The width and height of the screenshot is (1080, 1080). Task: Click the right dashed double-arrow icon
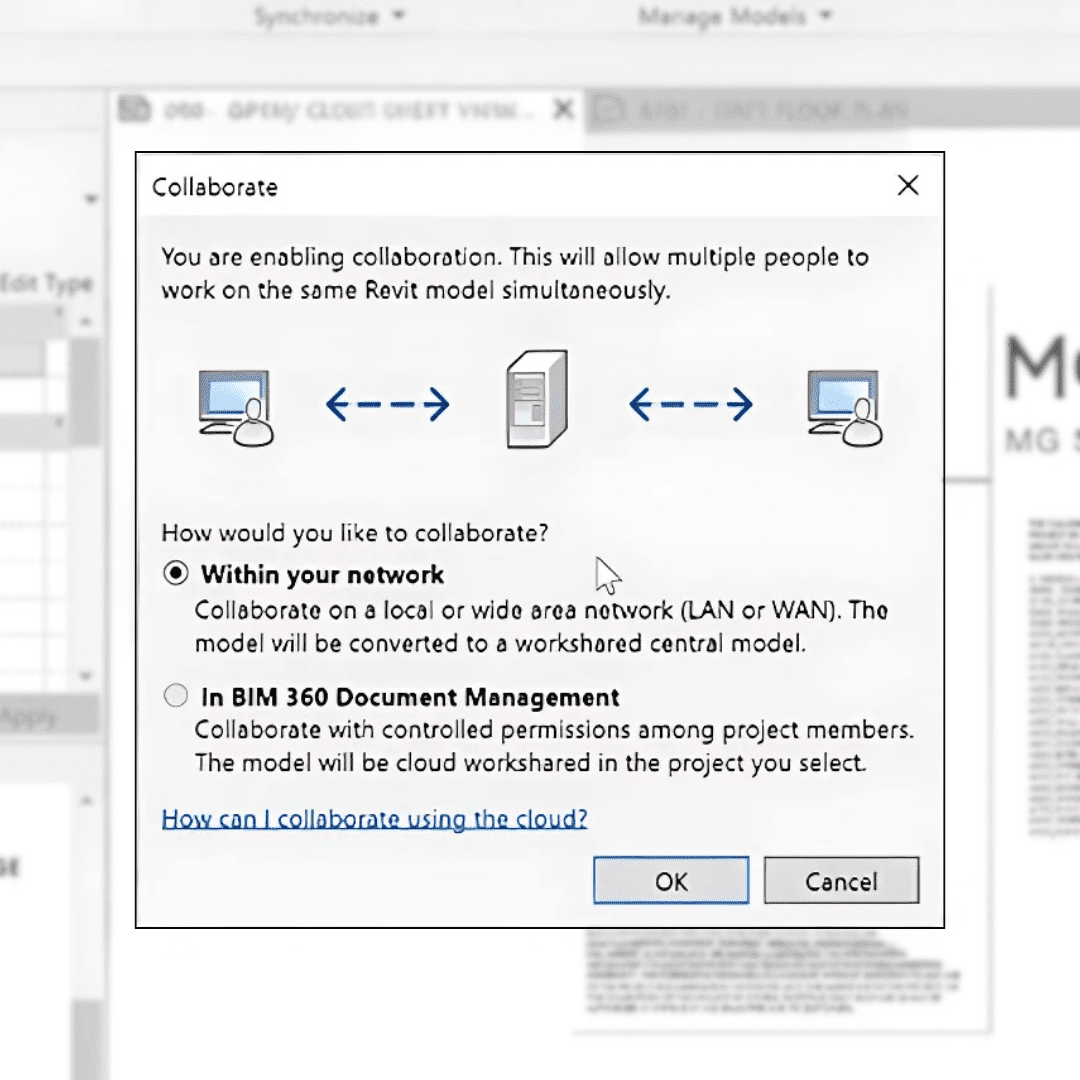691,405
